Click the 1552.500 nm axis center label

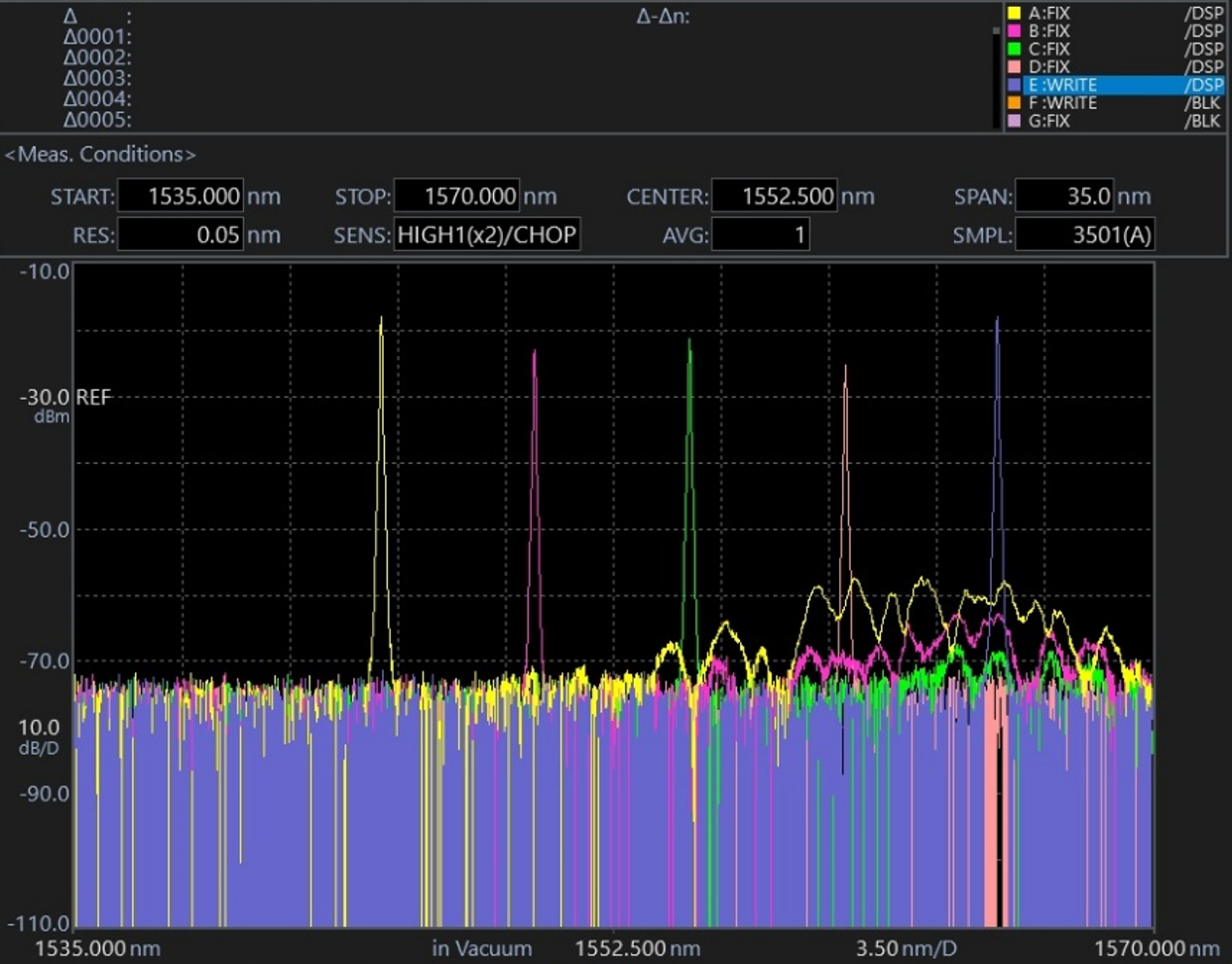point(637,948)
